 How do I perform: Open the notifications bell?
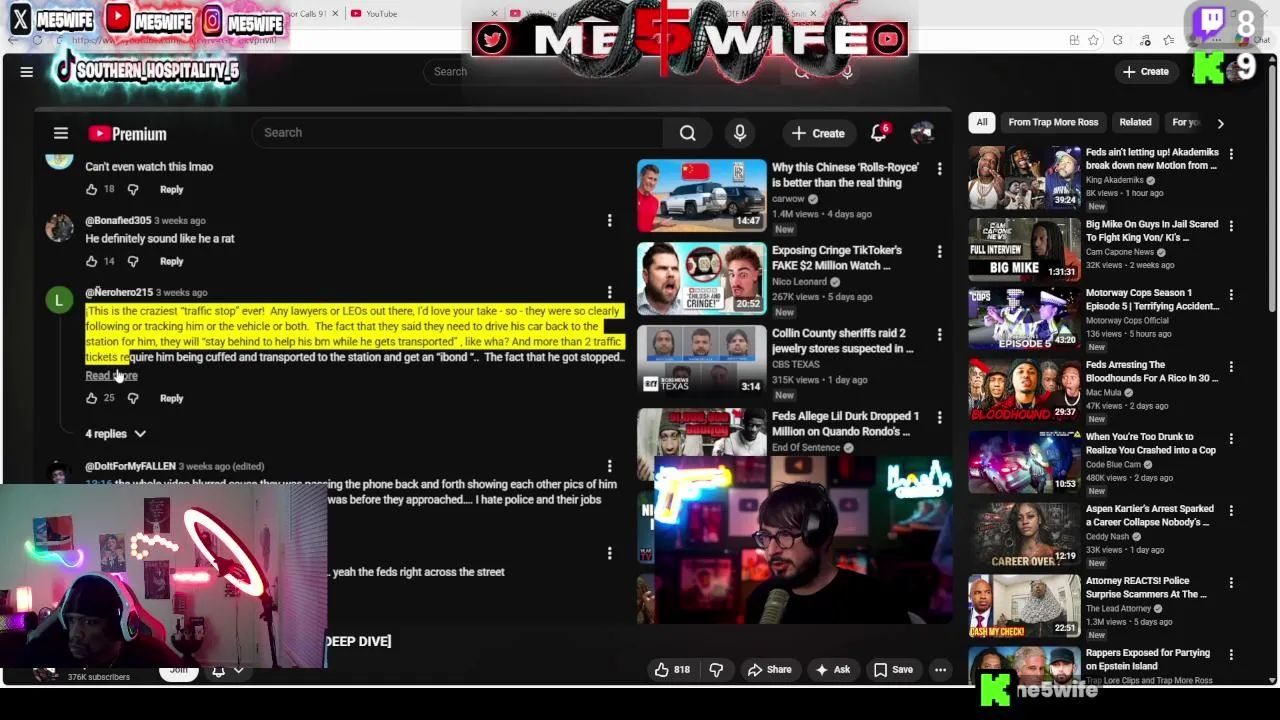click(879, 133)
